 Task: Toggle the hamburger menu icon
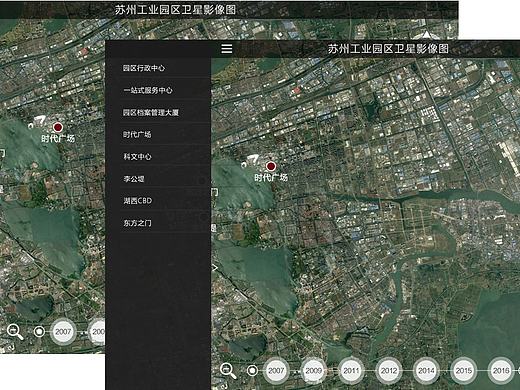[x=227, y=49]
